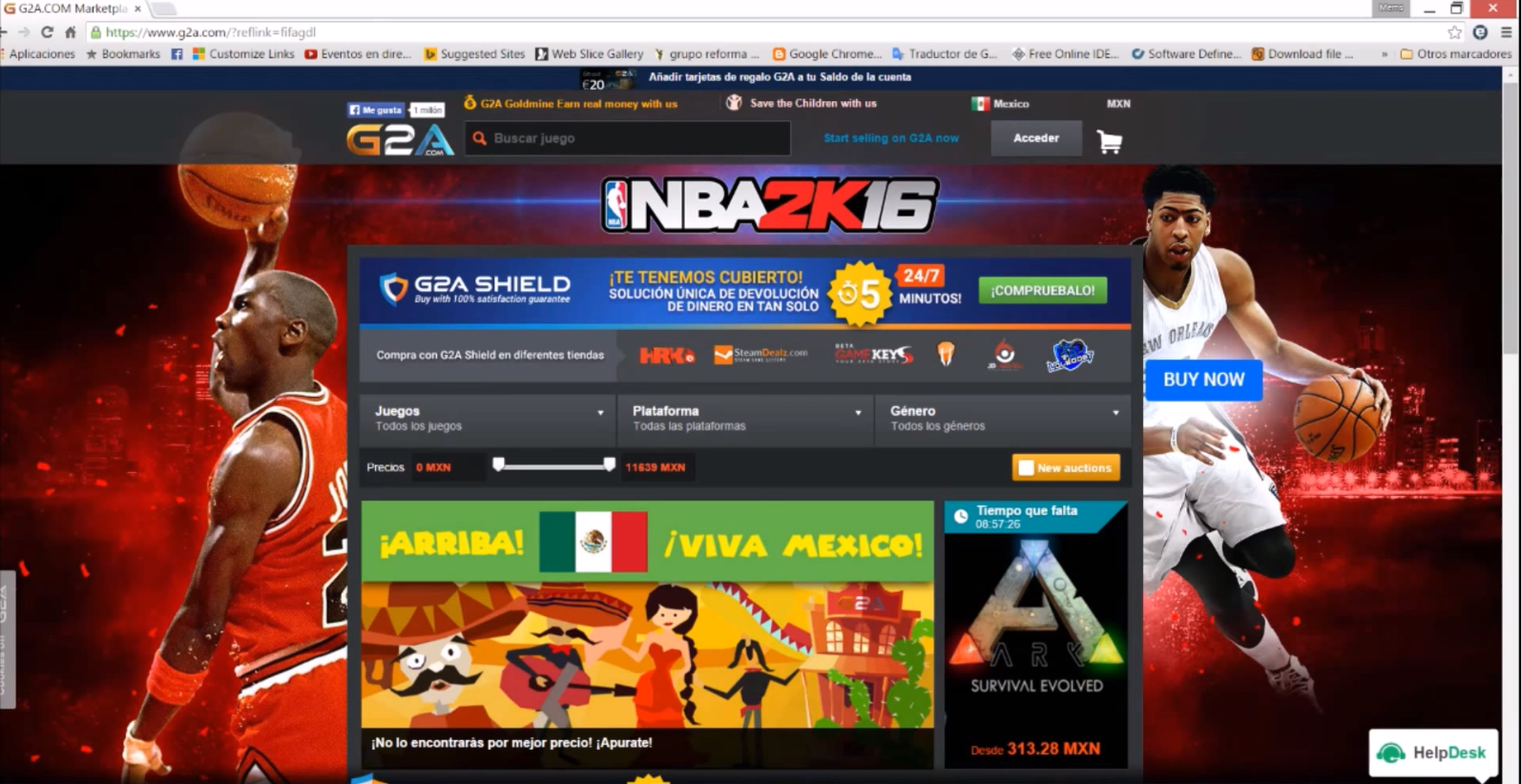1521x784 pixels.
Task: Click the HelpDesk chat icon
Action: (1391, 753)
